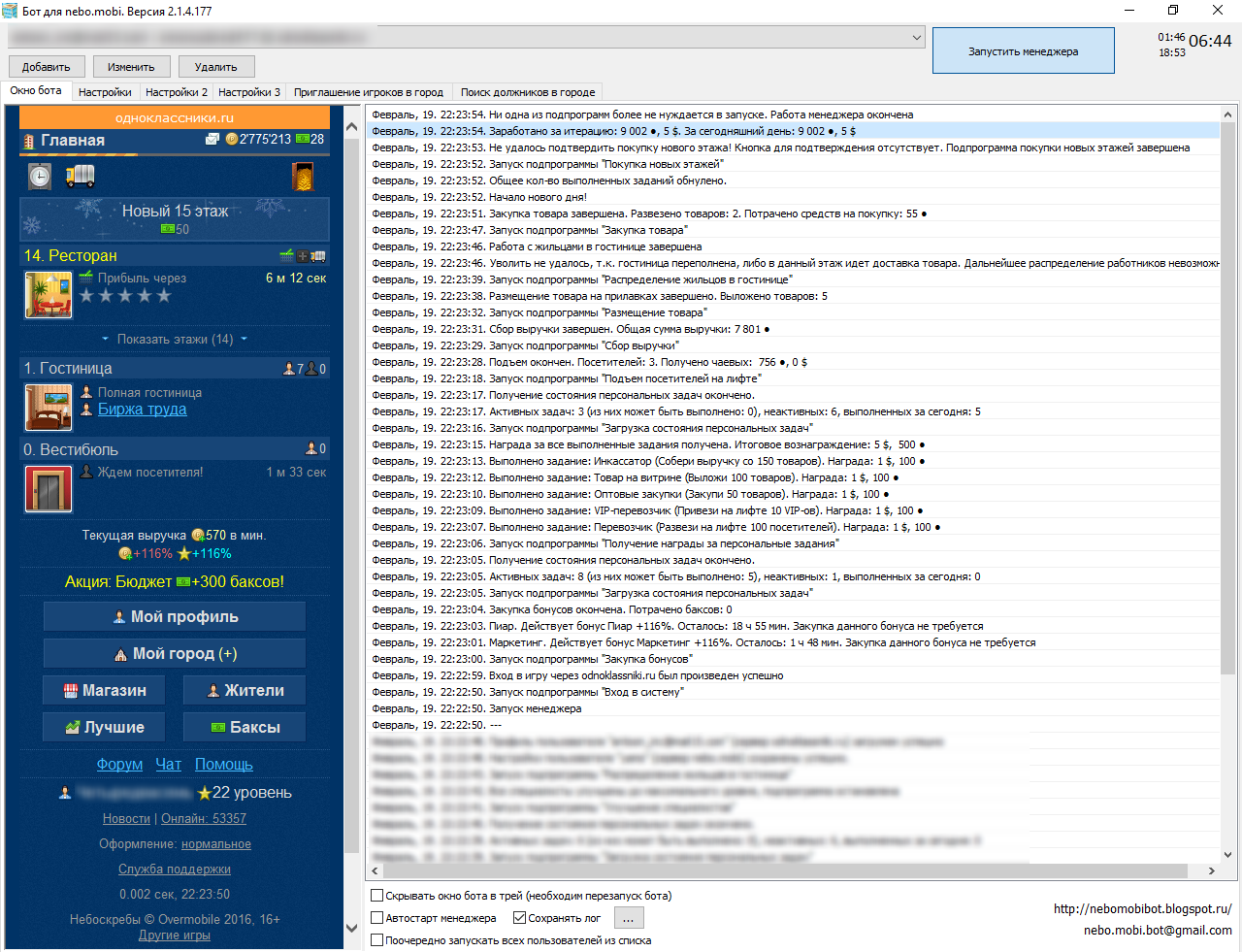Open the Жители button
This screenshot has width=1242, height=952.
245,690
